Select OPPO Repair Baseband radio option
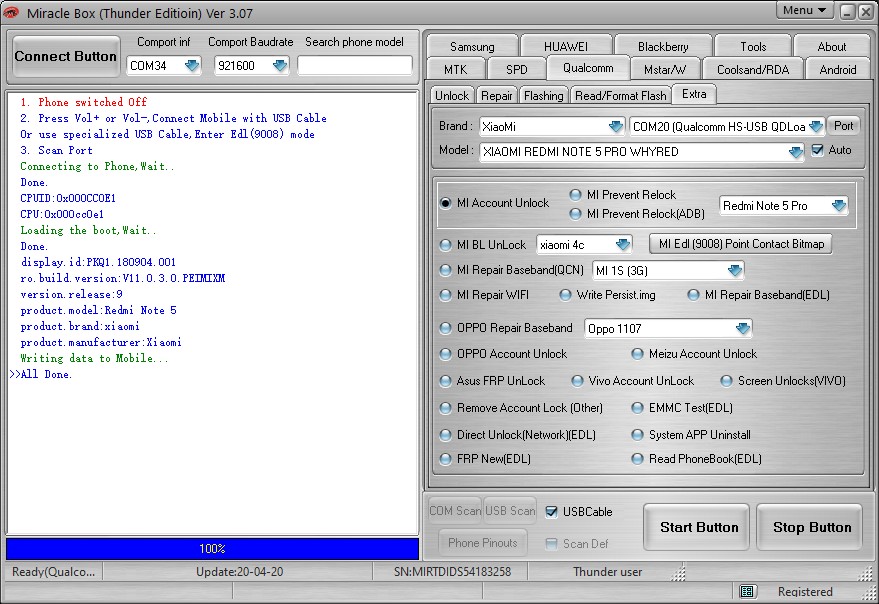This screenshot has width=879, height=604. (x=446, y=328)
